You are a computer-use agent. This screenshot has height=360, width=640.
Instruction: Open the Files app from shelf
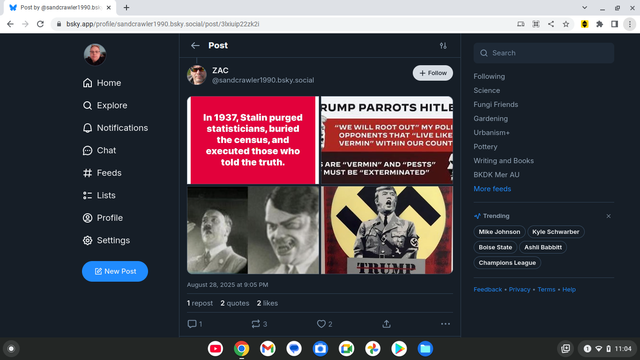[425, 349]
